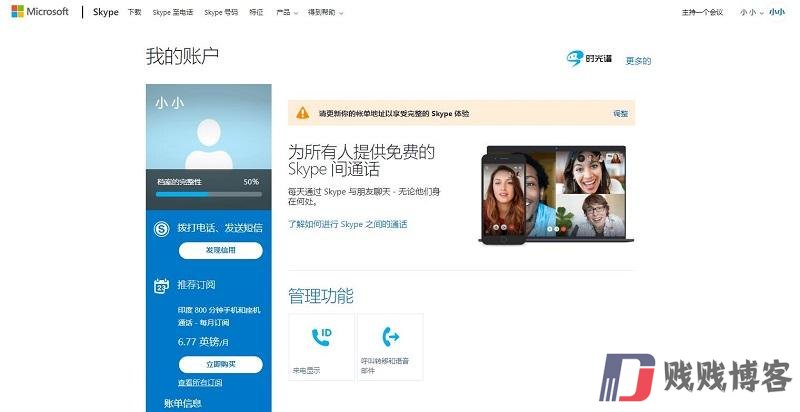Open the 更多的 more link

click(638, 61)
